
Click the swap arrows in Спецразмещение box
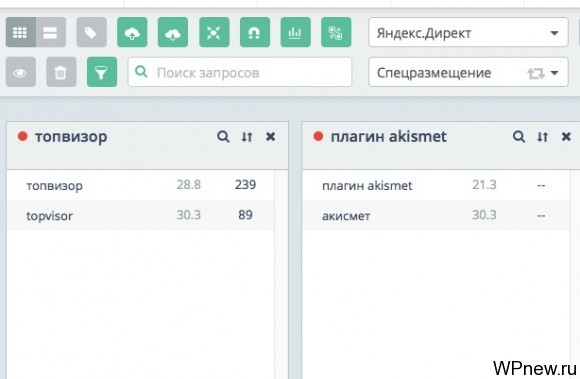click(x=535, y=73)
